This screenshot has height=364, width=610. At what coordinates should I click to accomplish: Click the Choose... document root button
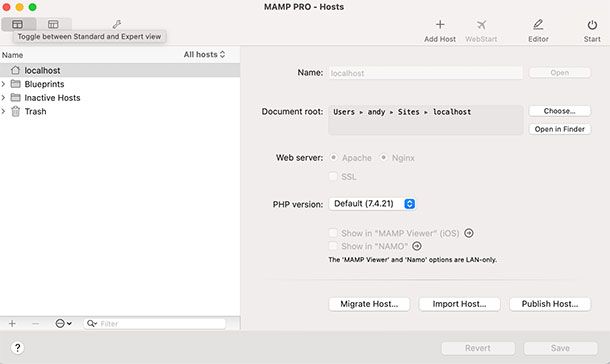click(560, 111)
